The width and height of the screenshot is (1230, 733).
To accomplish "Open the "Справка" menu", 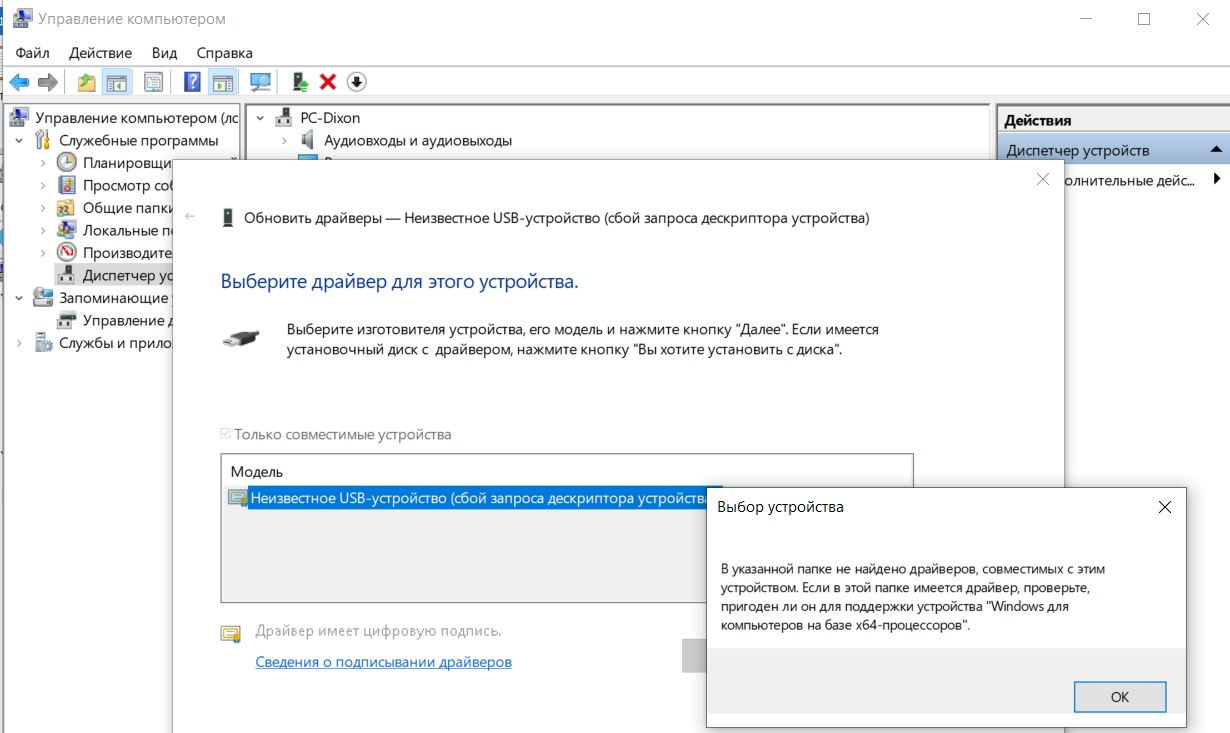I will [x=224, y=53].
